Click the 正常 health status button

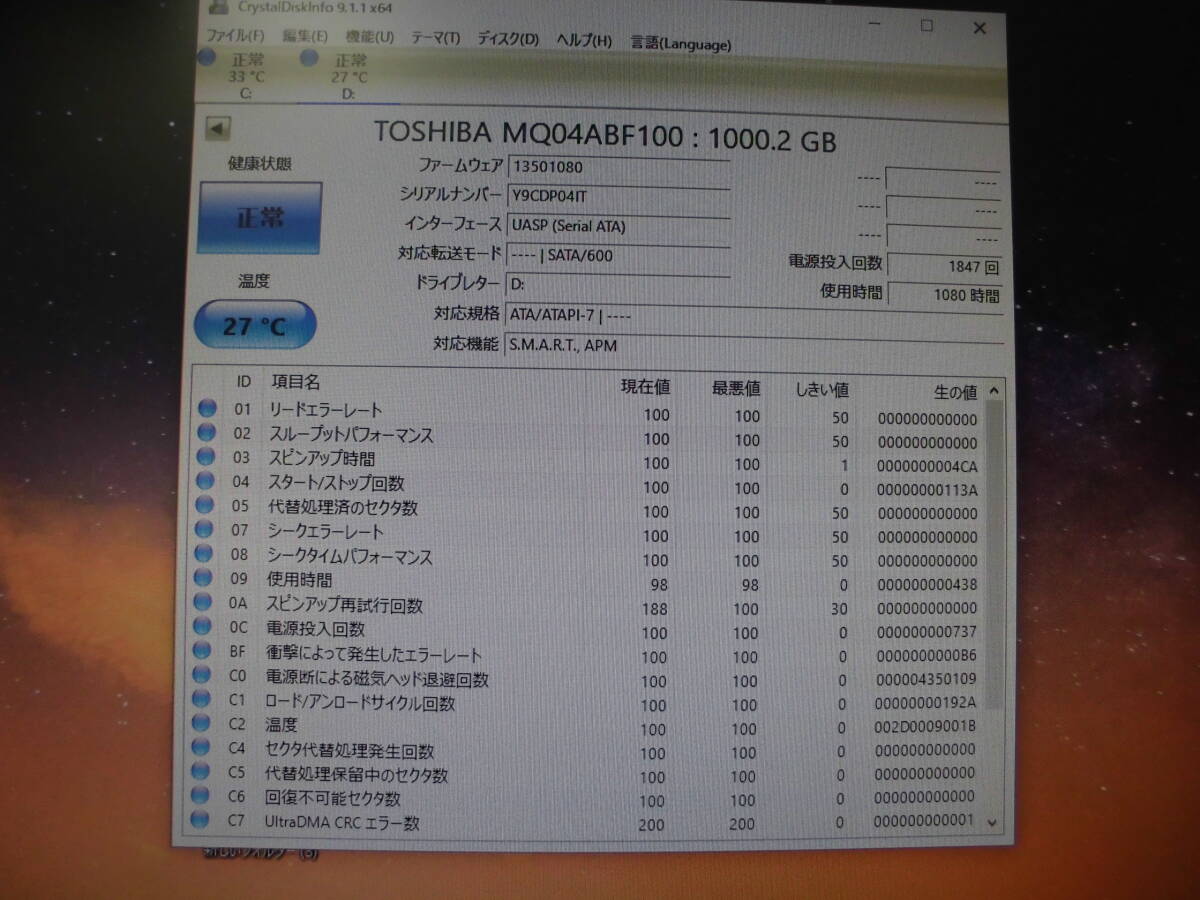coord(259,217)
